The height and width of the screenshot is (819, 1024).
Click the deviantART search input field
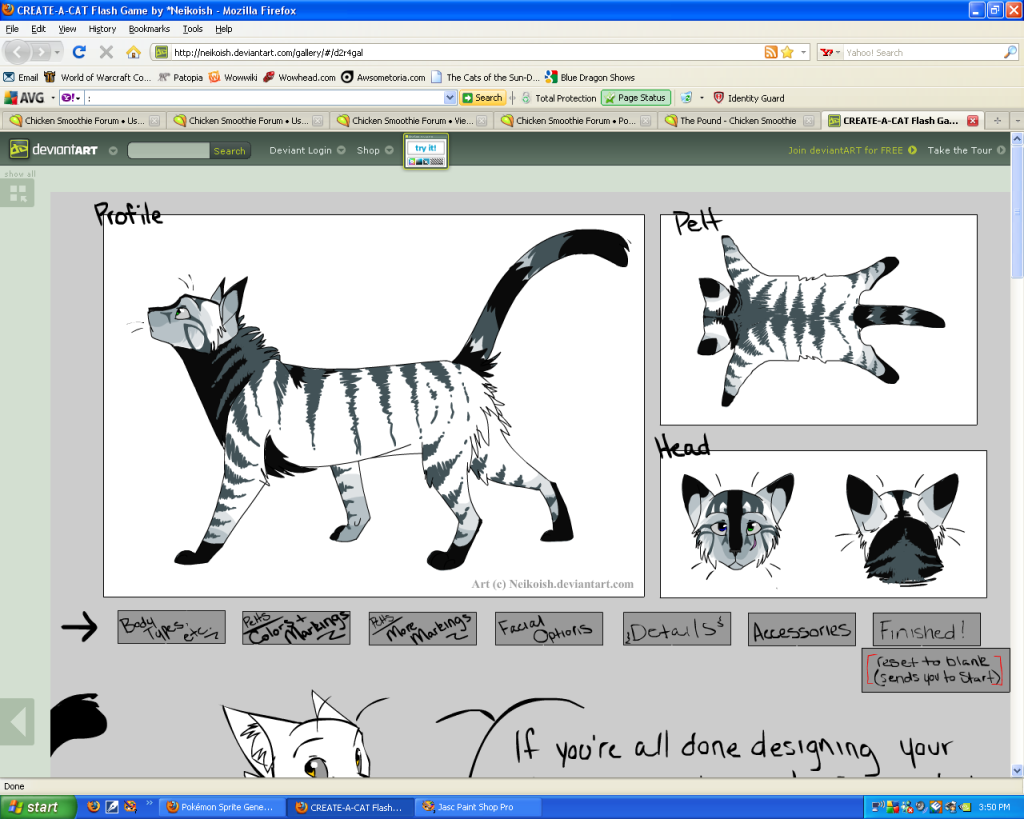(x=169, y=151)
